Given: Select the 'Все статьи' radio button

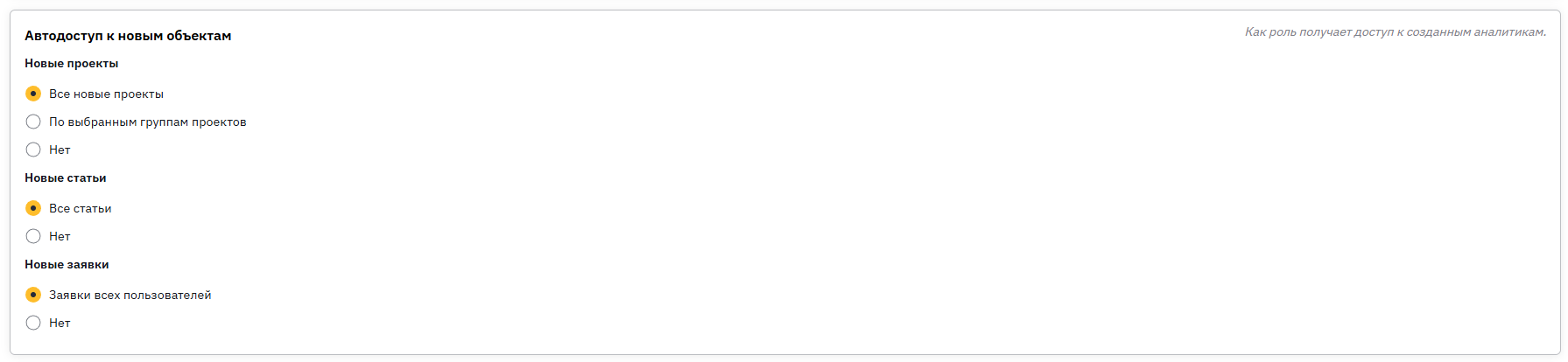Looking at the screenshot, I should (33, 208).
